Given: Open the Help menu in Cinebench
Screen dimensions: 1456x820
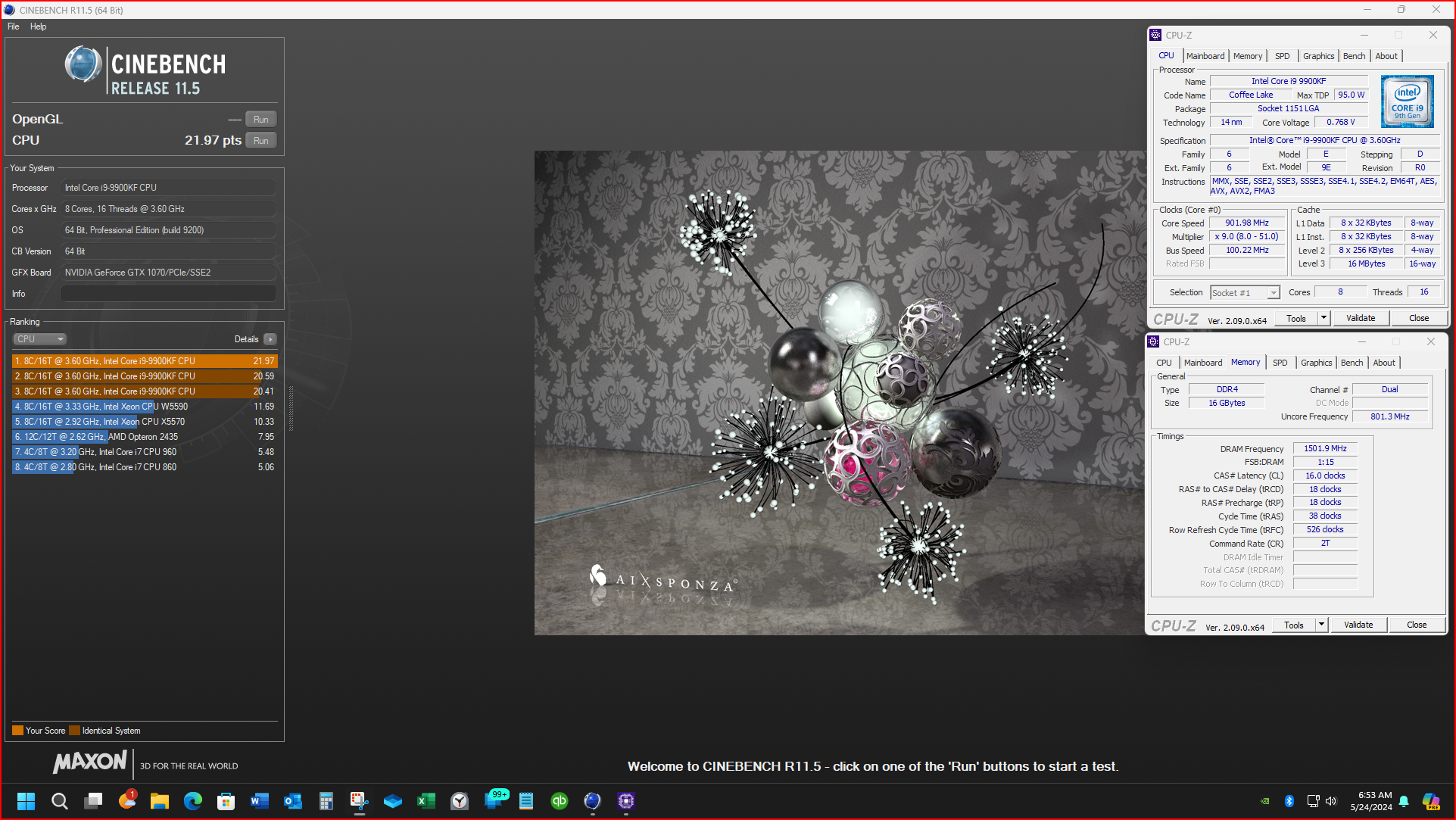Looking at the screenshot, I should point(38,27).
